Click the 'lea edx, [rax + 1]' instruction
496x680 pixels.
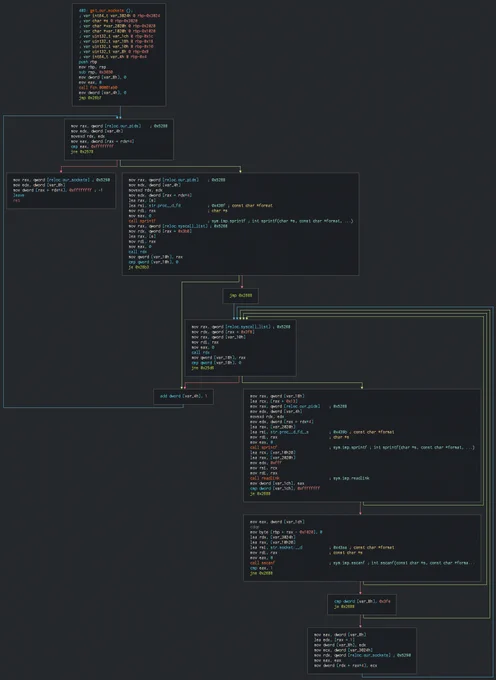[334, 640]
